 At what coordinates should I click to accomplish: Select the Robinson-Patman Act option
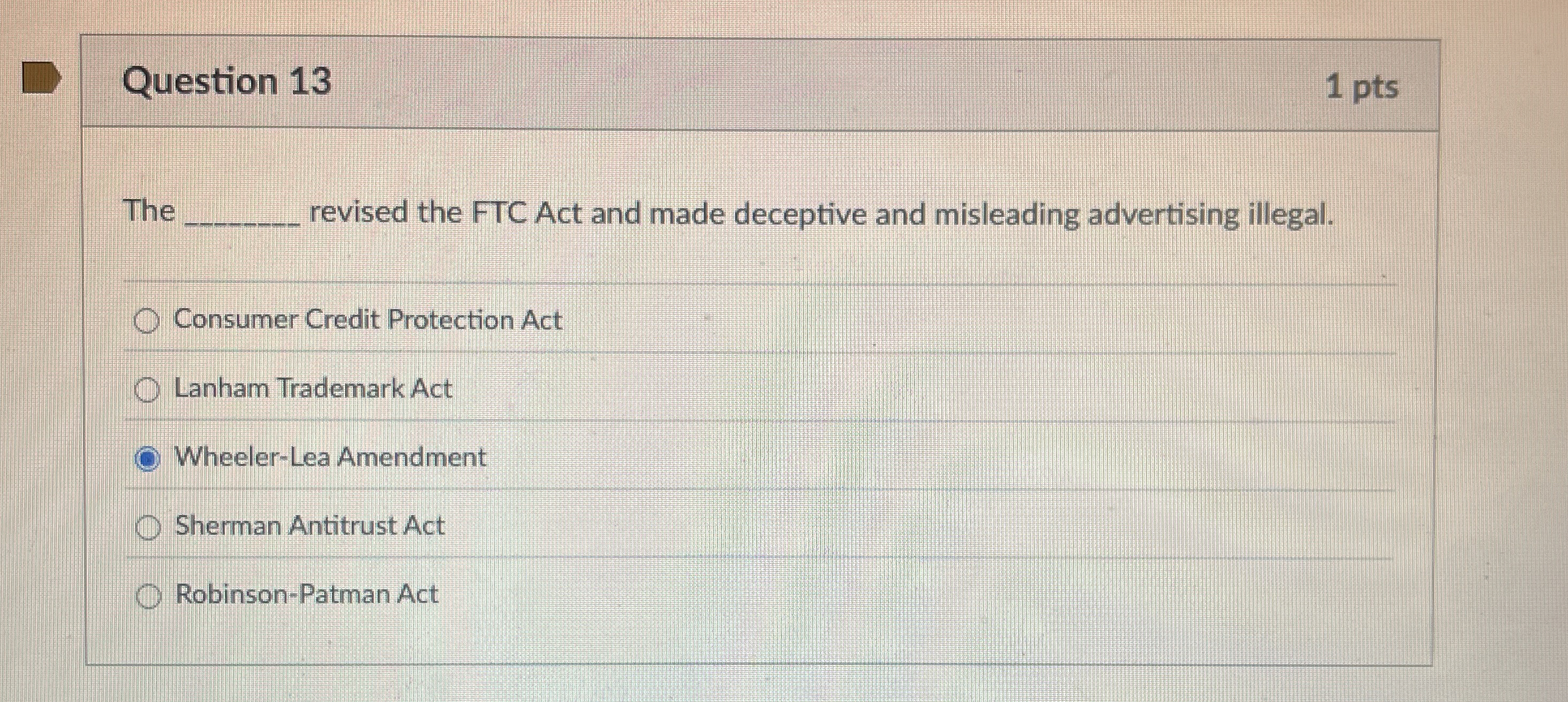[x=149, y=597]
